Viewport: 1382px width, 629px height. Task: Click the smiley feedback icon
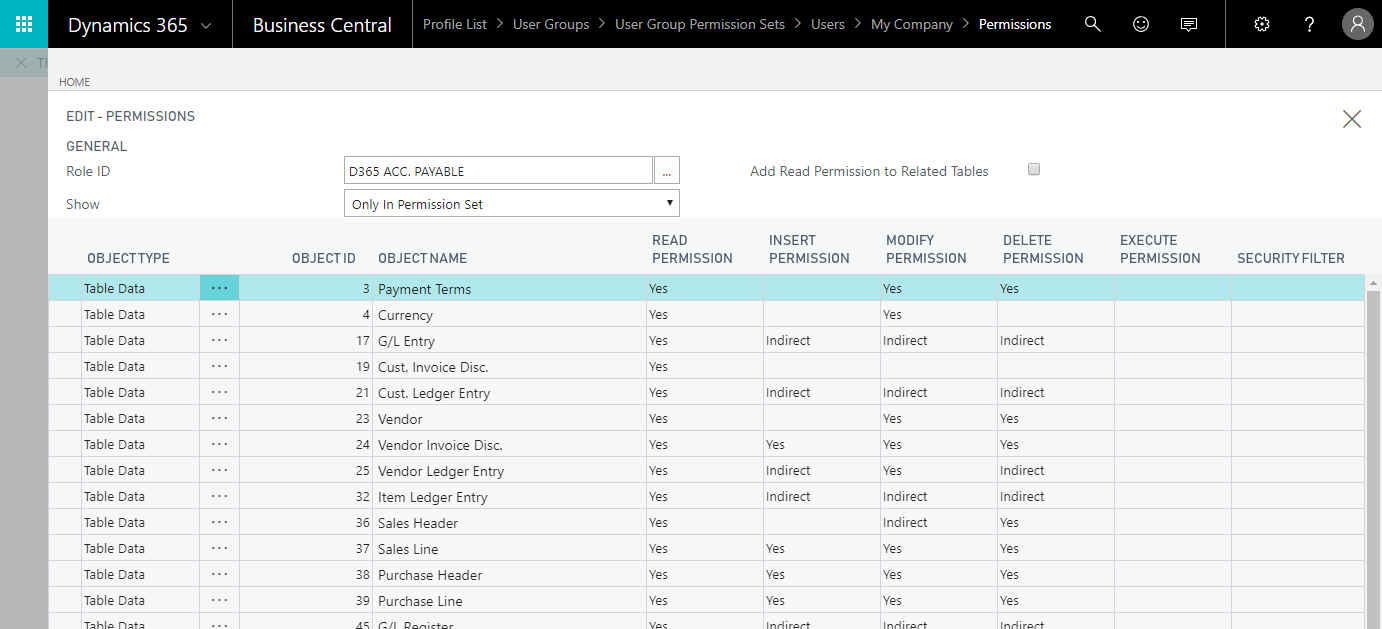point(1141,24)
